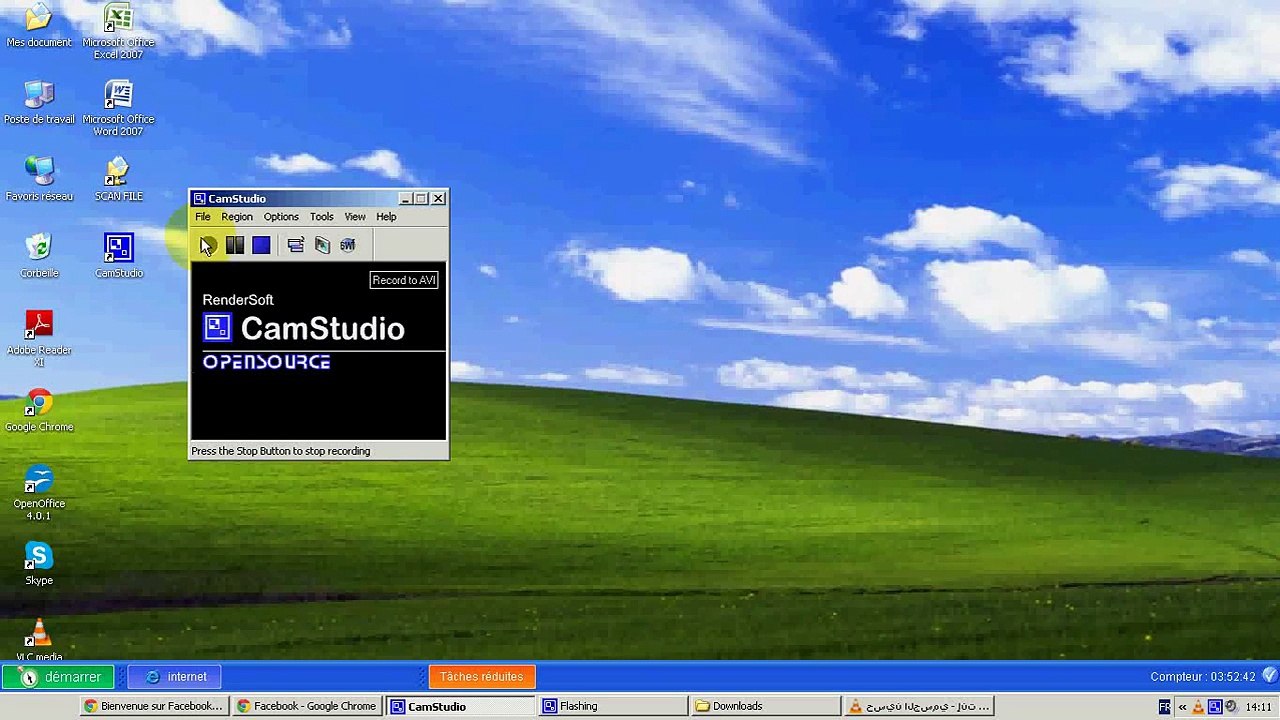Viewport: 1280px width, 720px height.
Task: Expand hidden system tray icons chevron
Action: point(1182,707)
